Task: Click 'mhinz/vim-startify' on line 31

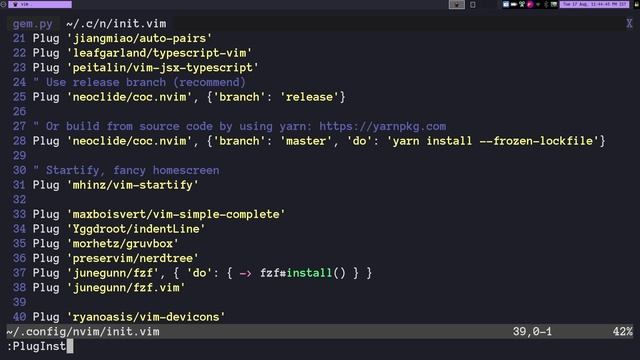Action: tap(133, 185)
